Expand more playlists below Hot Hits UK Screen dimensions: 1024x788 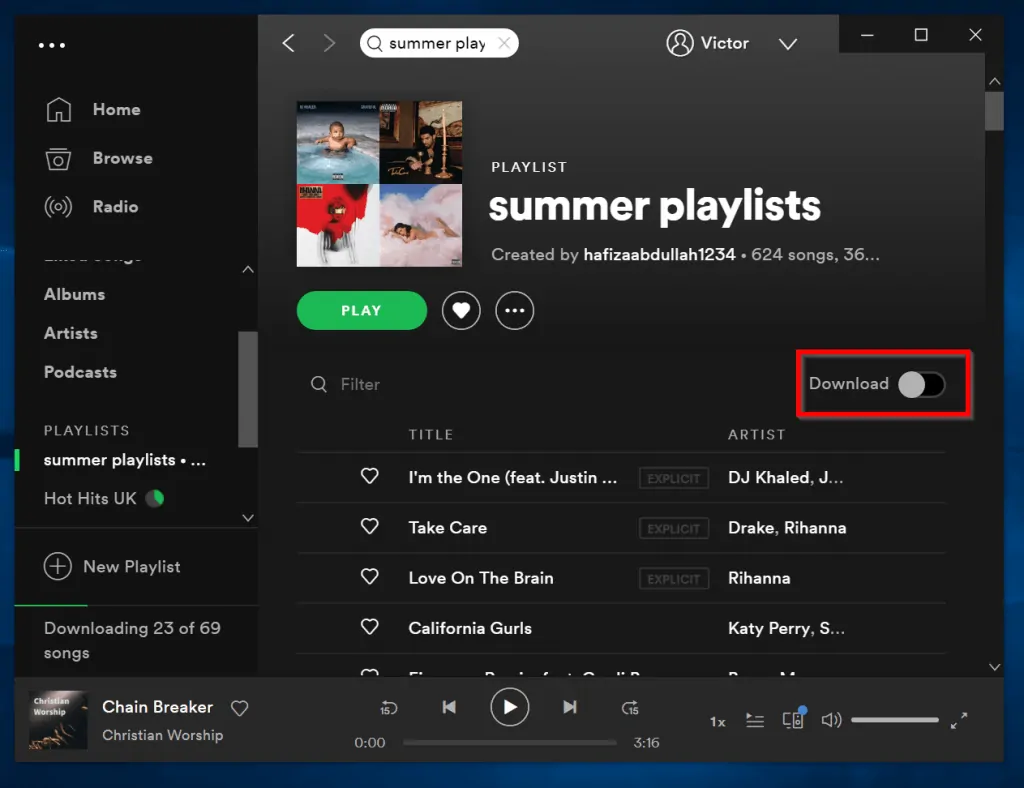[x=247, y=517]
